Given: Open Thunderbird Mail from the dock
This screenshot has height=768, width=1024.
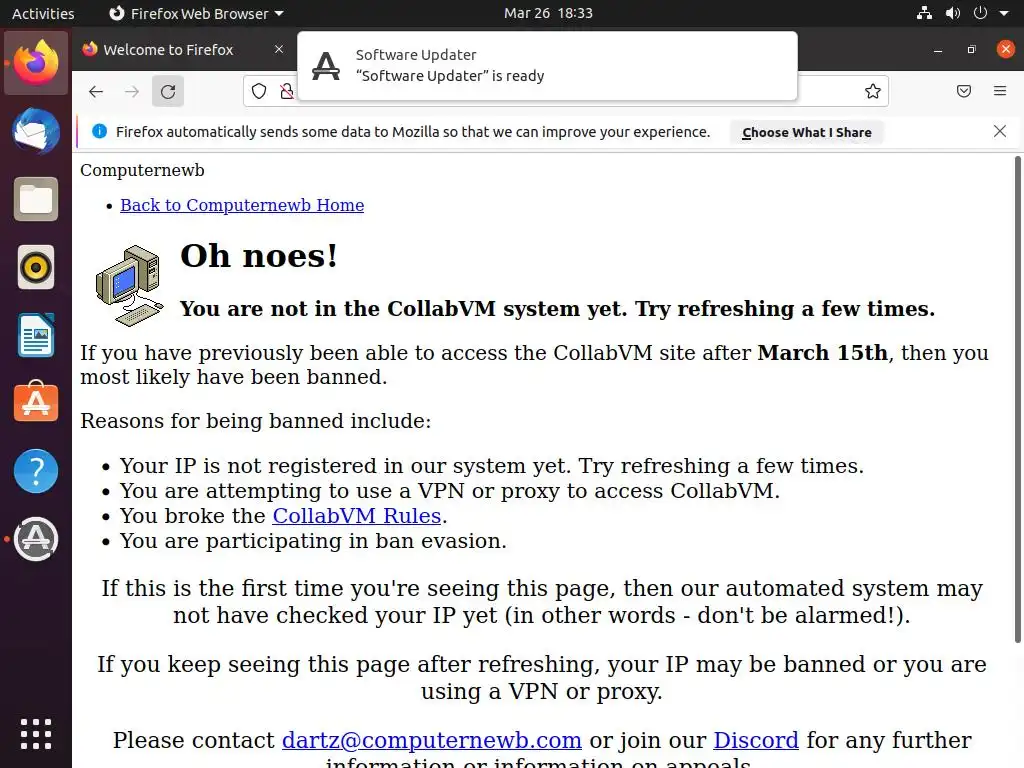Looking at the screenshot, I should click(36, 131).
